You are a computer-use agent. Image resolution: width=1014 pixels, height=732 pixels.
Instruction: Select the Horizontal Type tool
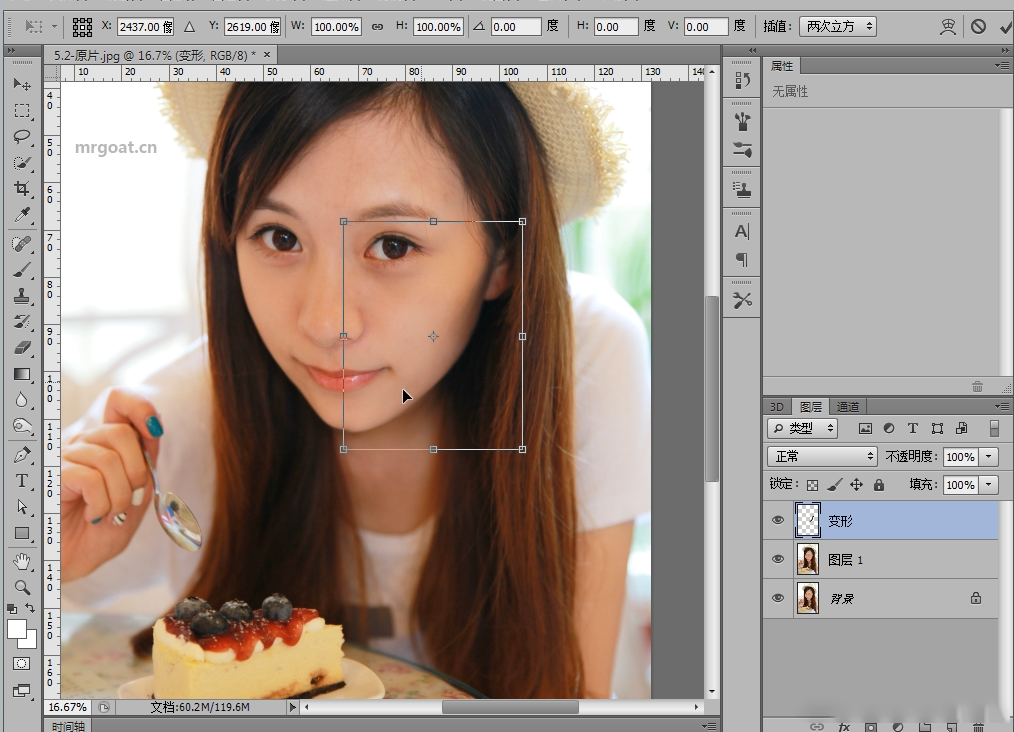pyautogui.click(x=22, y=481)
